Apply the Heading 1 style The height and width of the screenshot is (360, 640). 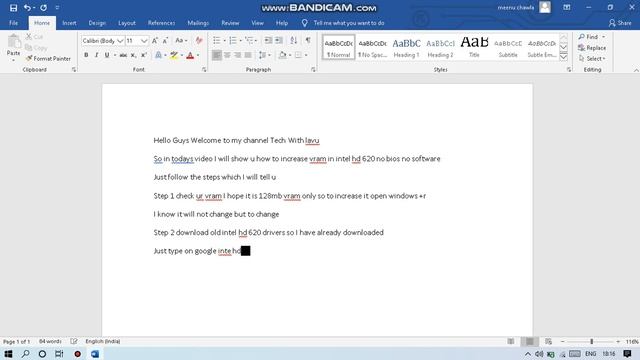coord(406,47)
